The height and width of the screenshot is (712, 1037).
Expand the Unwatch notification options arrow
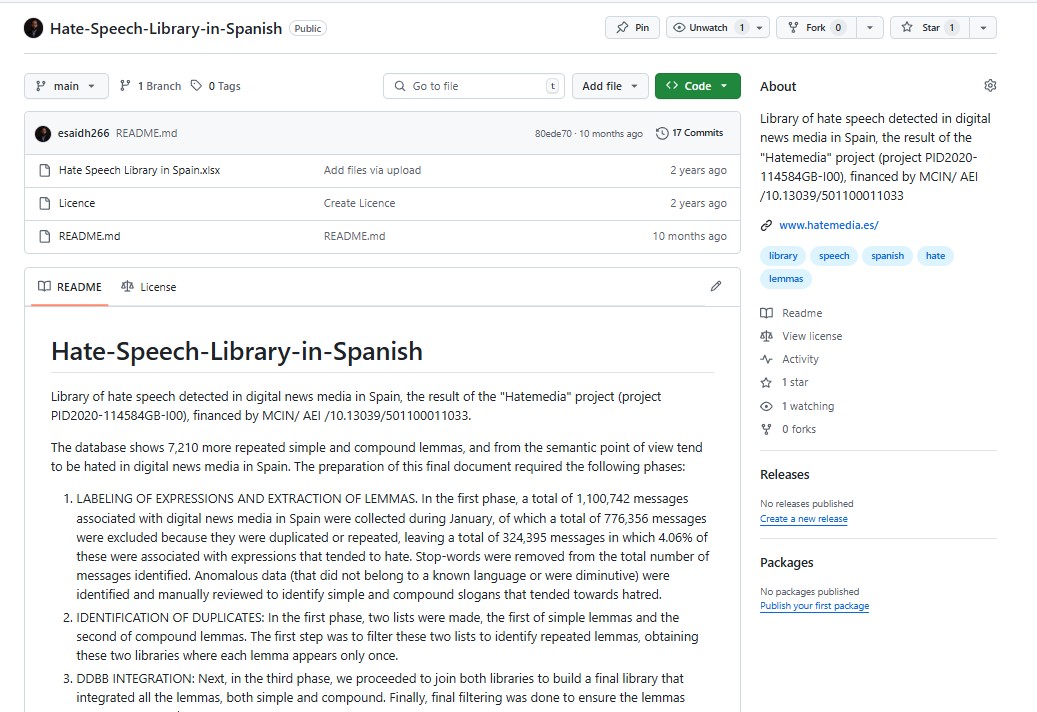click(760, 28)
